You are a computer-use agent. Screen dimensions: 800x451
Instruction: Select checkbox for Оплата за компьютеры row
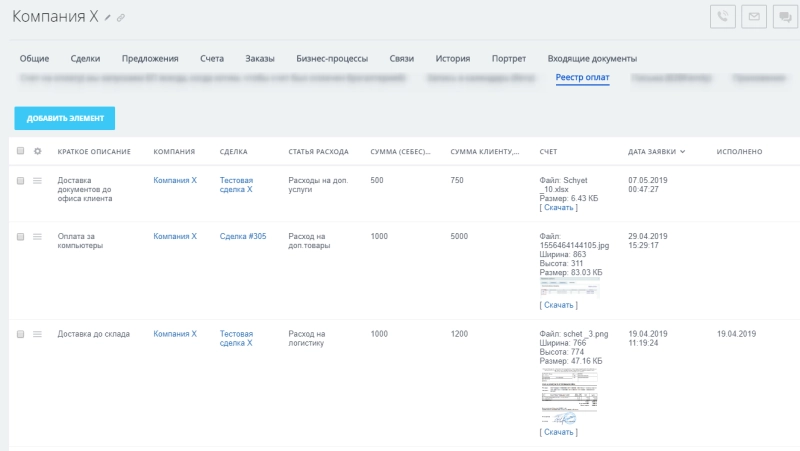[20, 237]
